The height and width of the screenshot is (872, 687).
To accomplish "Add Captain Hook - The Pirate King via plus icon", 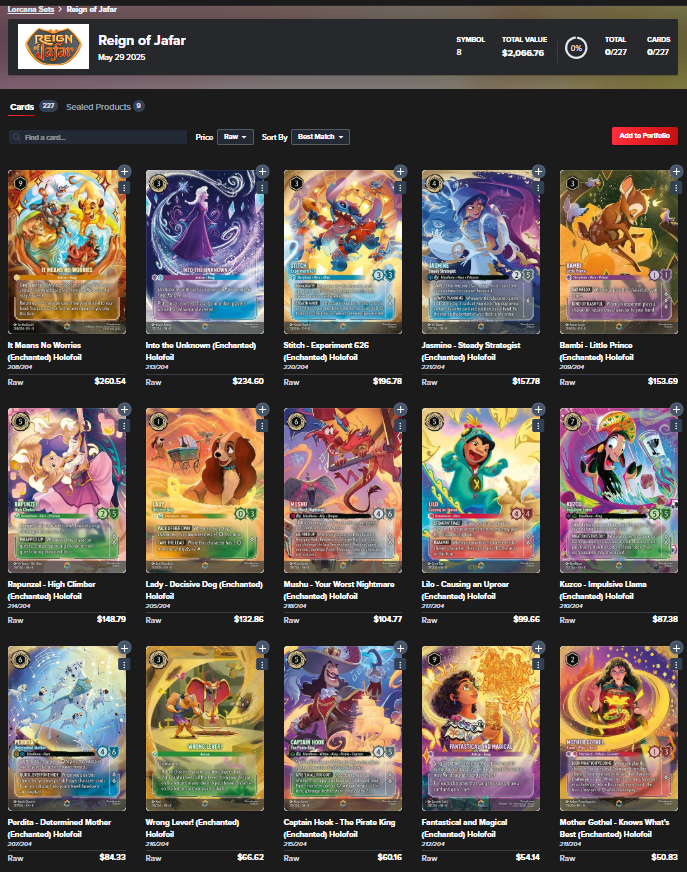I will (x=401, y=648).
